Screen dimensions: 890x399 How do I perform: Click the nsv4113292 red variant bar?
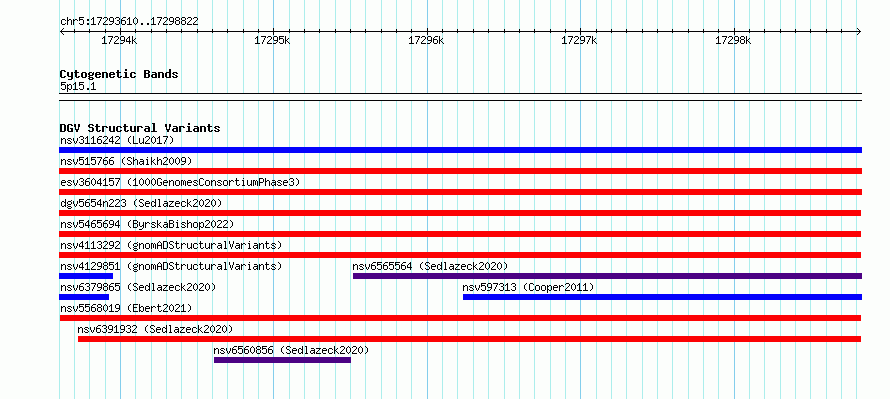click(460, 255)
